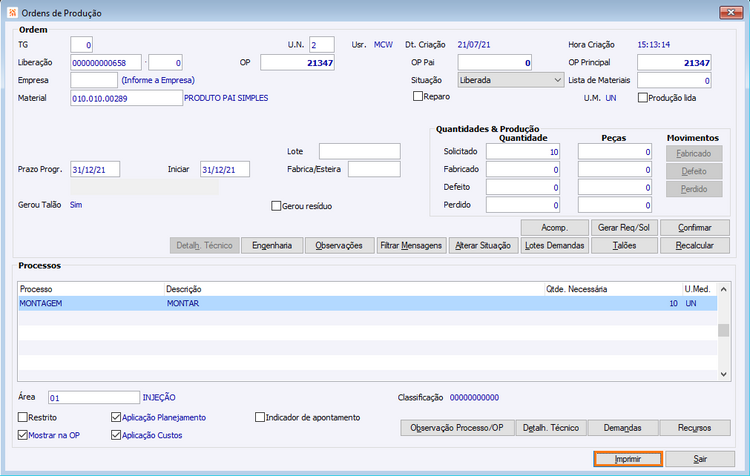
Task: Click the Lote input field
Action: click(360, 151)
